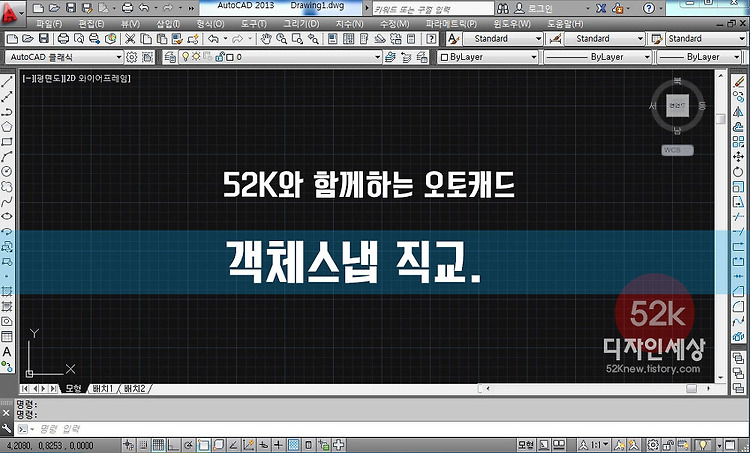
Task: Open the ByLayer lineweight dropdown
Action: point(700,57)
